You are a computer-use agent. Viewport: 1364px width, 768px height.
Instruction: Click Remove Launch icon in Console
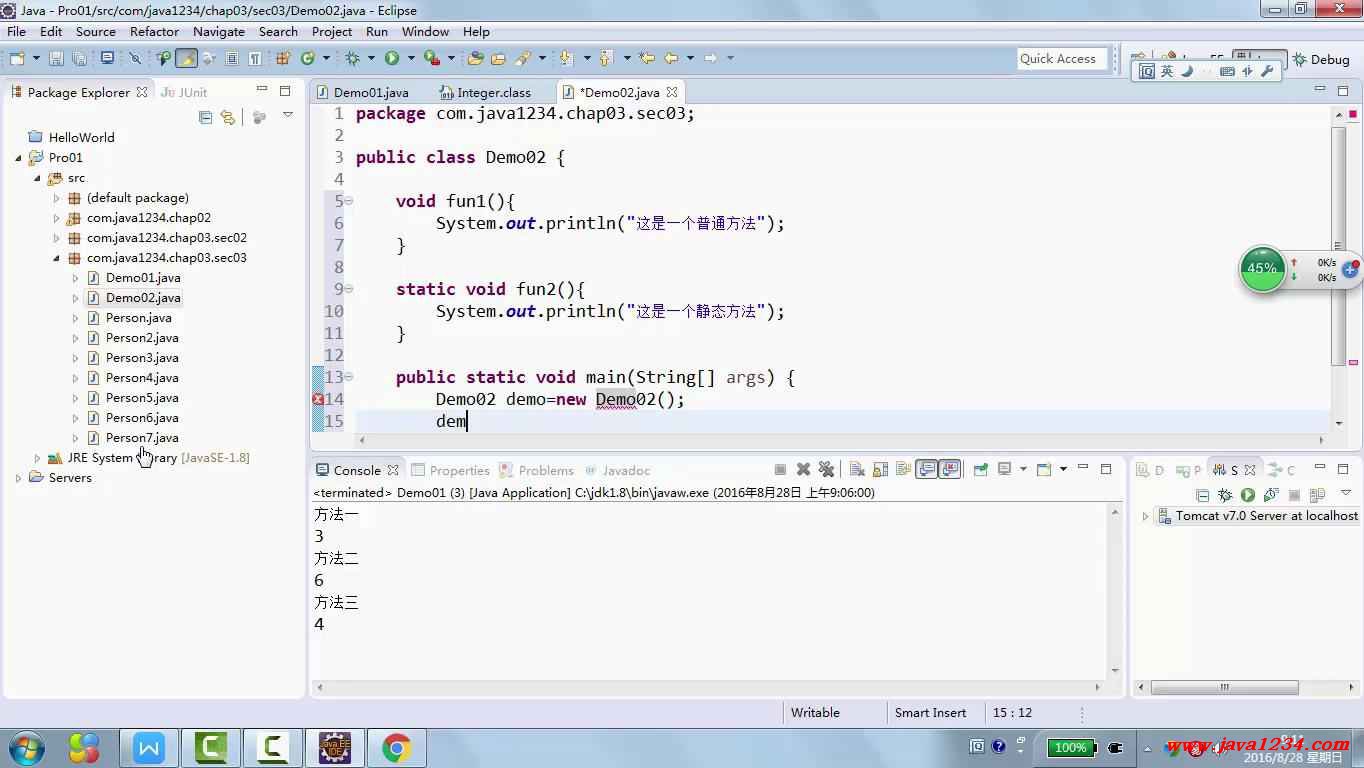pyautogui.click(x=803, y=469)
